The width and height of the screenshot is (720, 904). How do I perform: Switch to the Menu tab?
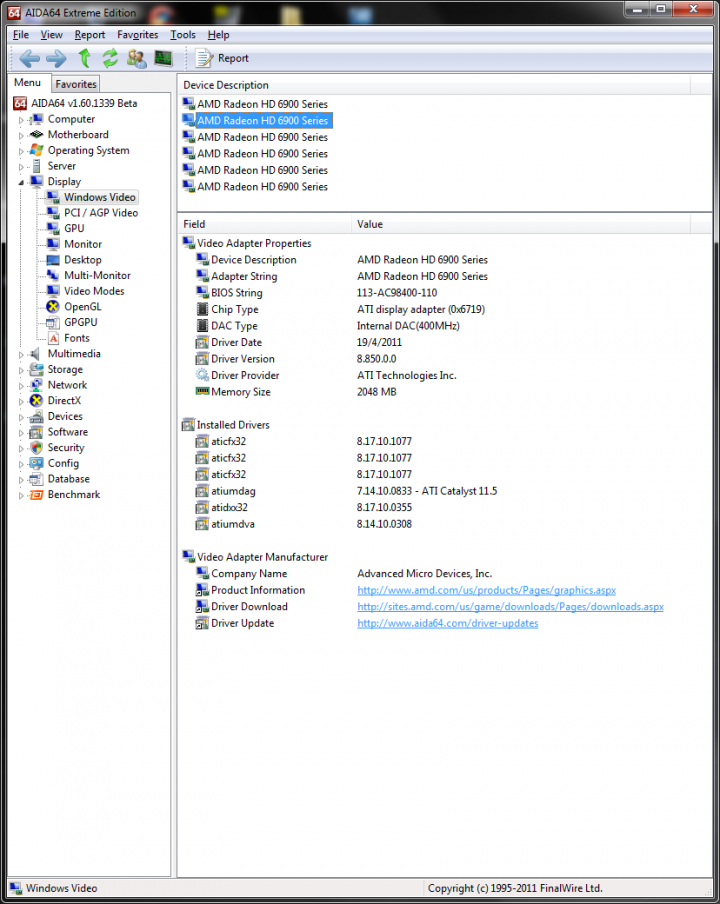[27, 82]
